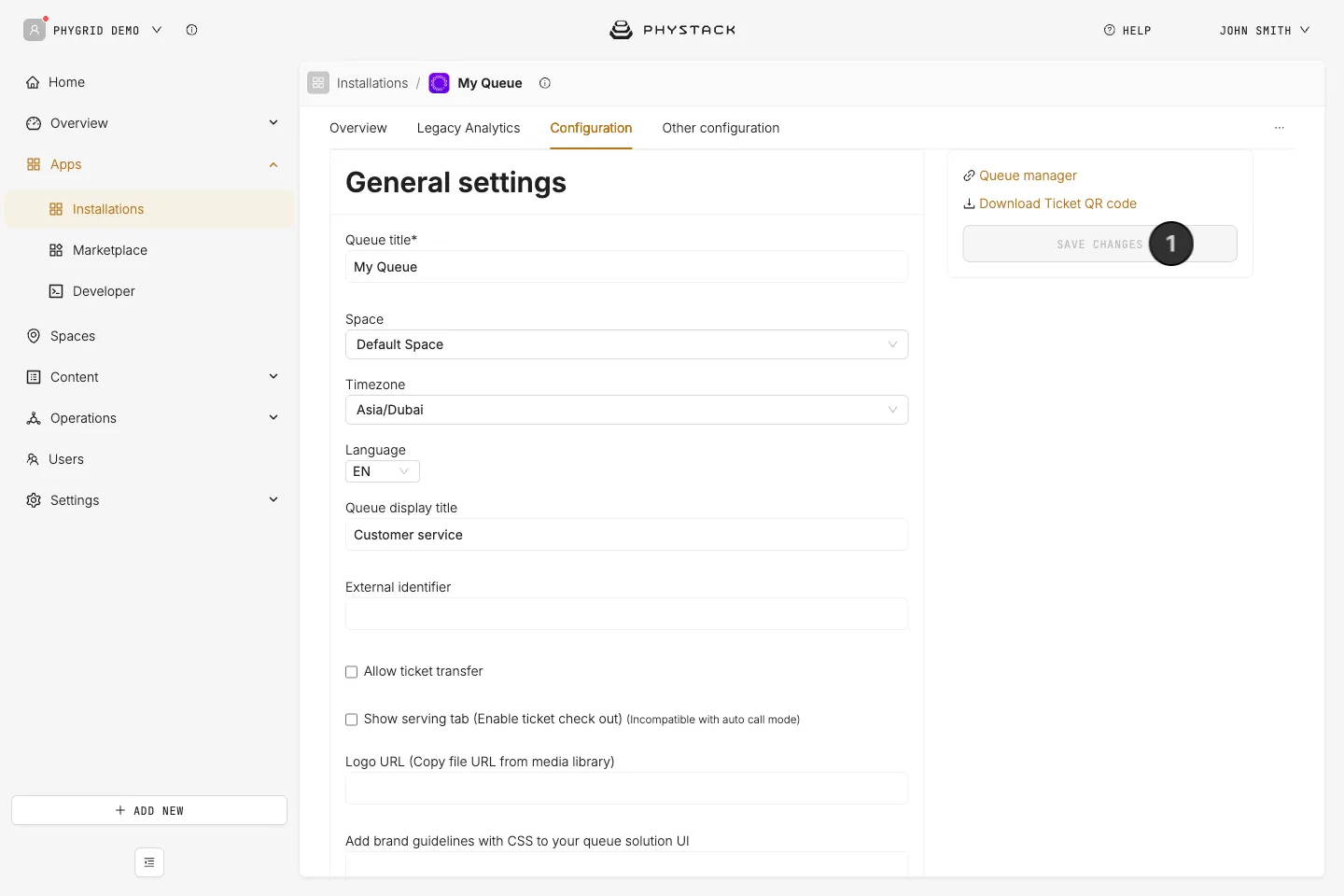This screenshot has height=896, width=1344.
Task: Click the Marketplace icon in sidebar
Action: point(56,250)
